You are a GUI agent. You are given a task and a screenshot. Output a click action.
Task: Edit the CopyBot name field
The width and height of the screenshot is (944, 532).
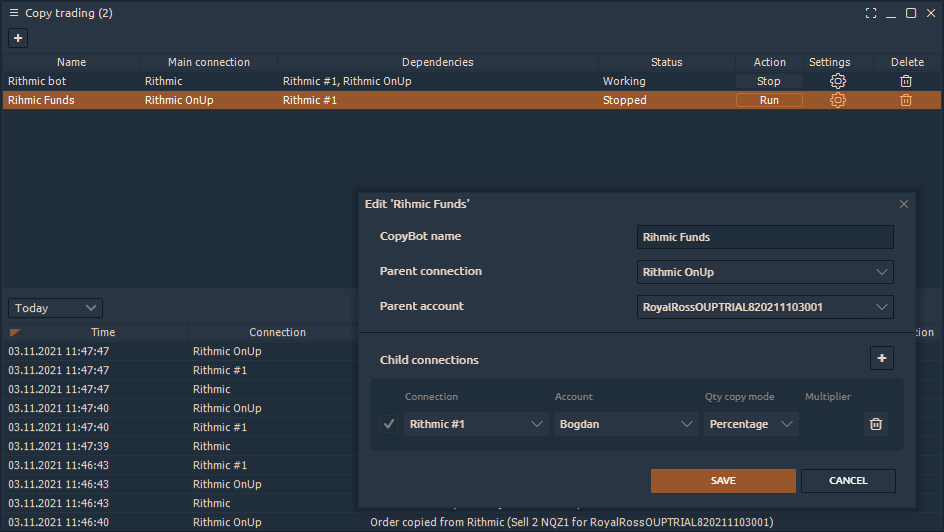click(x=765, y=237)
